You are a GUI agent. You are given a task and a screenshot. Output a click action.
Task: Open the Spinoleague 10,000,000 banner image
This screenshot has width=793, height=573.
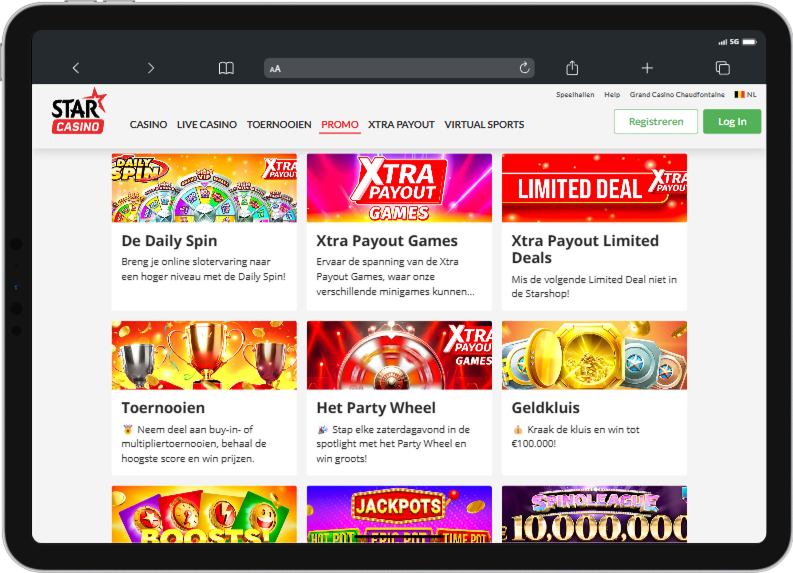tap(594, 514)
